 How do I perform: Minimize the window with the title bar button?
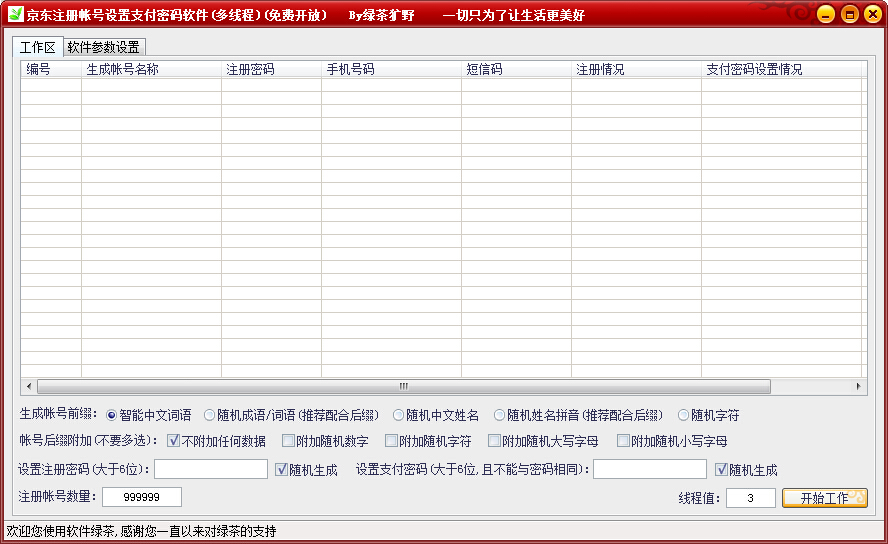825,15
